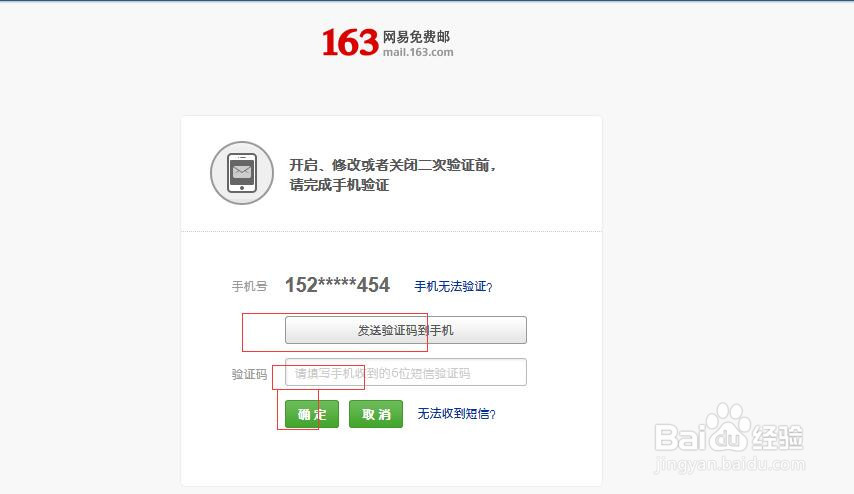Screen dimensions: 854x494
Task: Open the 无法收到短信? help link
Action: 456,414
